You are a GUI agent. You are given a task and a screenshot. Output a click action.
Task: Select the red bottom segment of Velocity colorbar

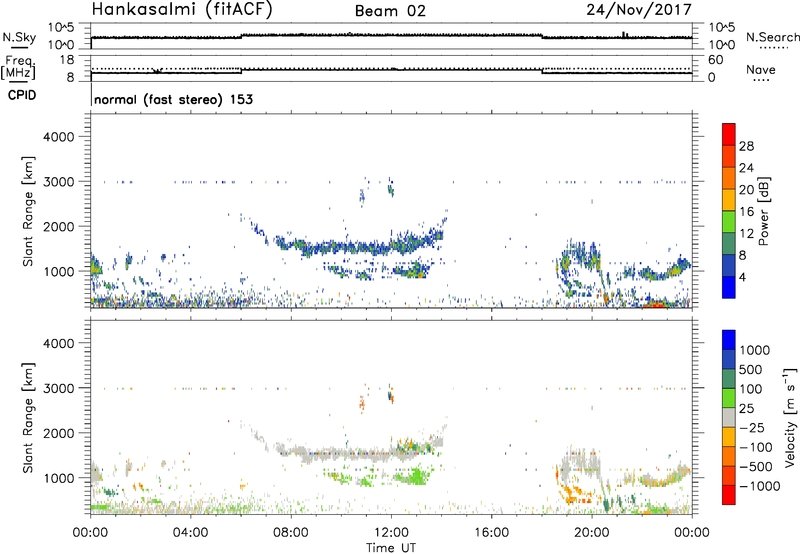tap(729, 495)
